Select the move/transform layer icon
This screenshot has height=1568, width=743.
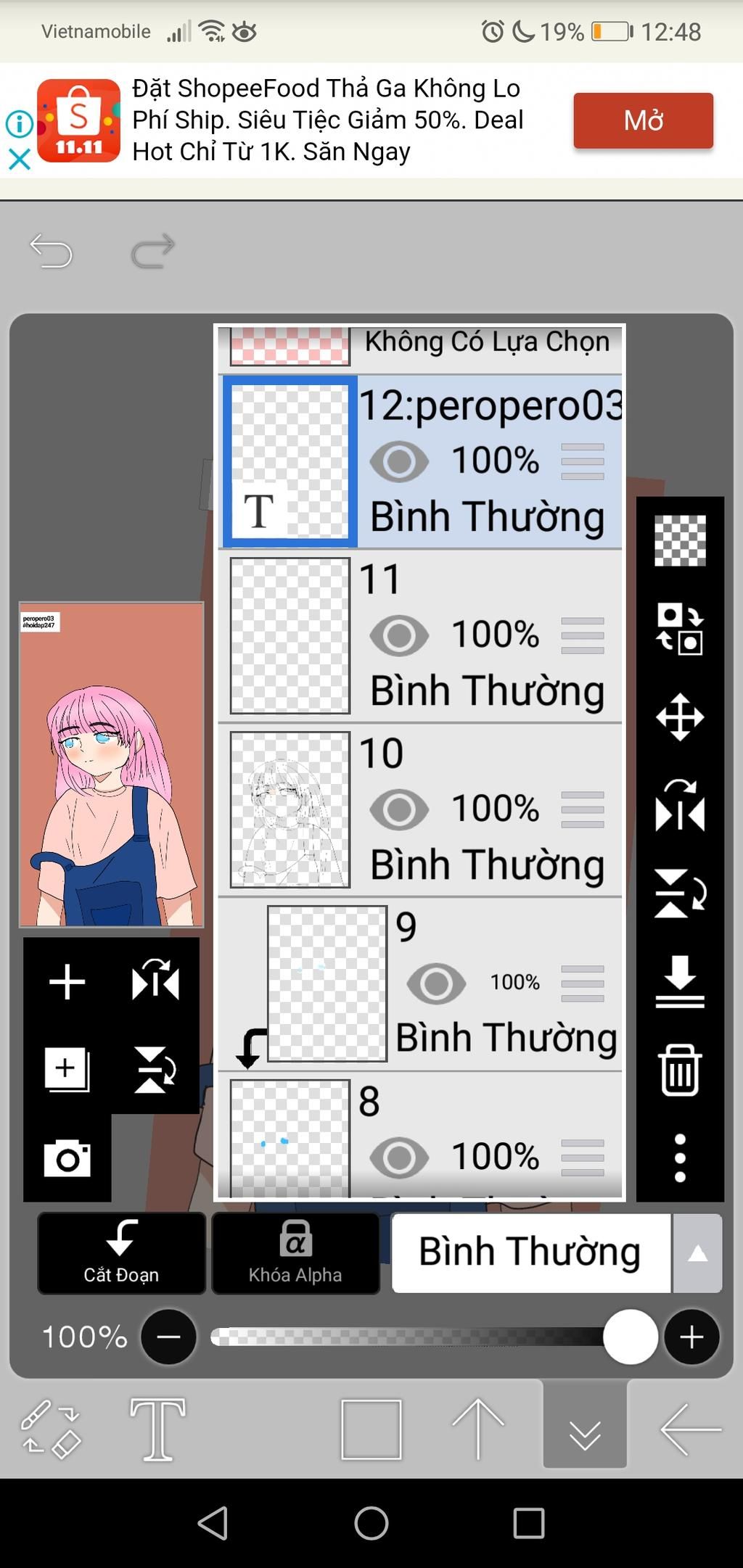coord(680,717)
